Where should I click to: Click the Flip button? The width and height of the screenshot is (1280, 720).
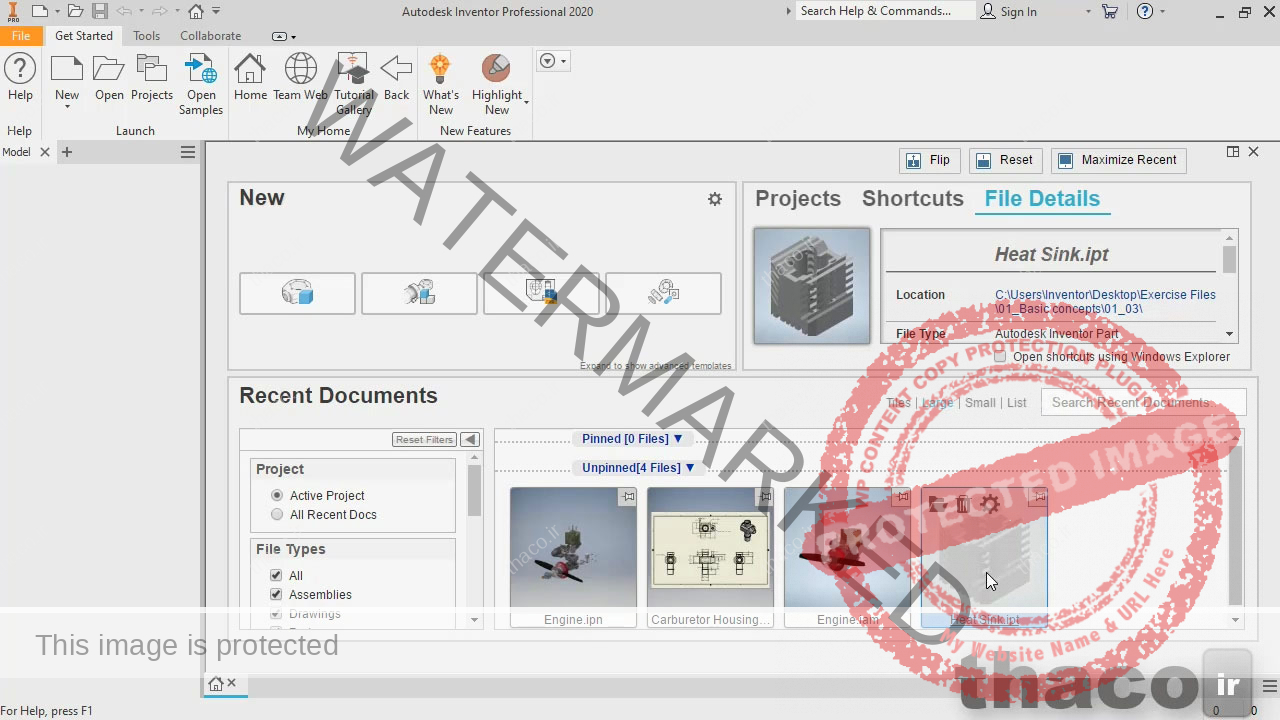(929, 160)
